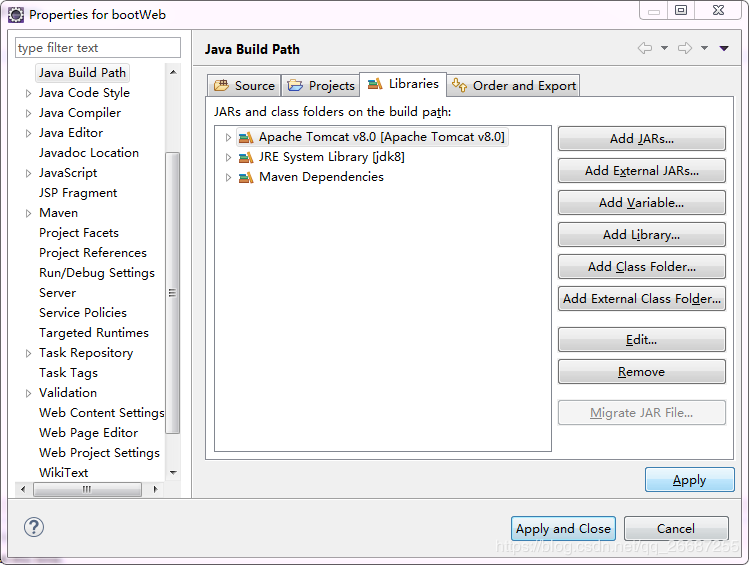Click Add External JARs button

tap(641, 171)
